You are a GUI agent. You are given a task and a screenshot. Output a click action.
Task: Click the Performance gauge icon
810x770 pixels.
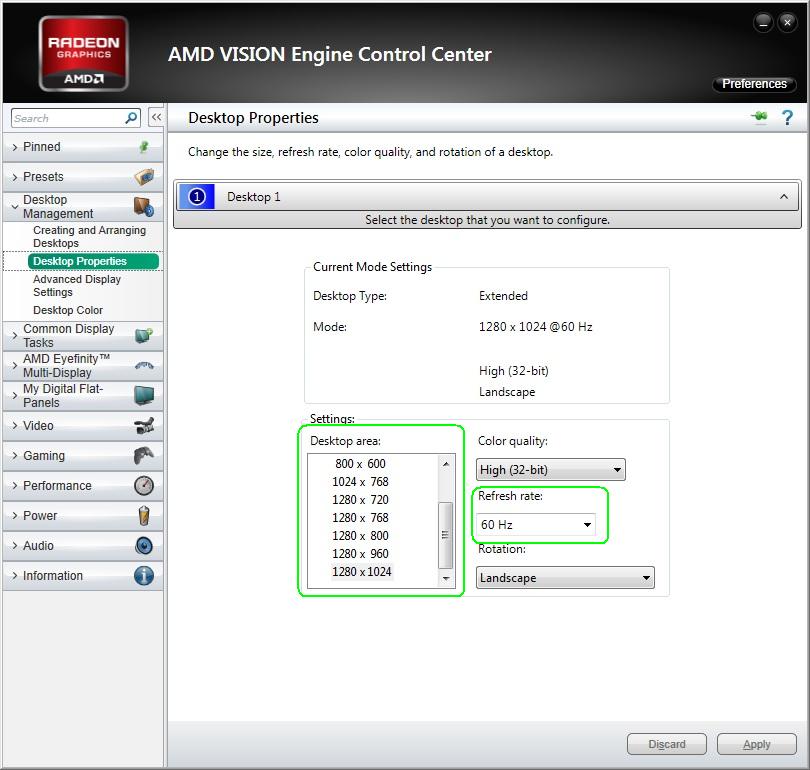144,485
